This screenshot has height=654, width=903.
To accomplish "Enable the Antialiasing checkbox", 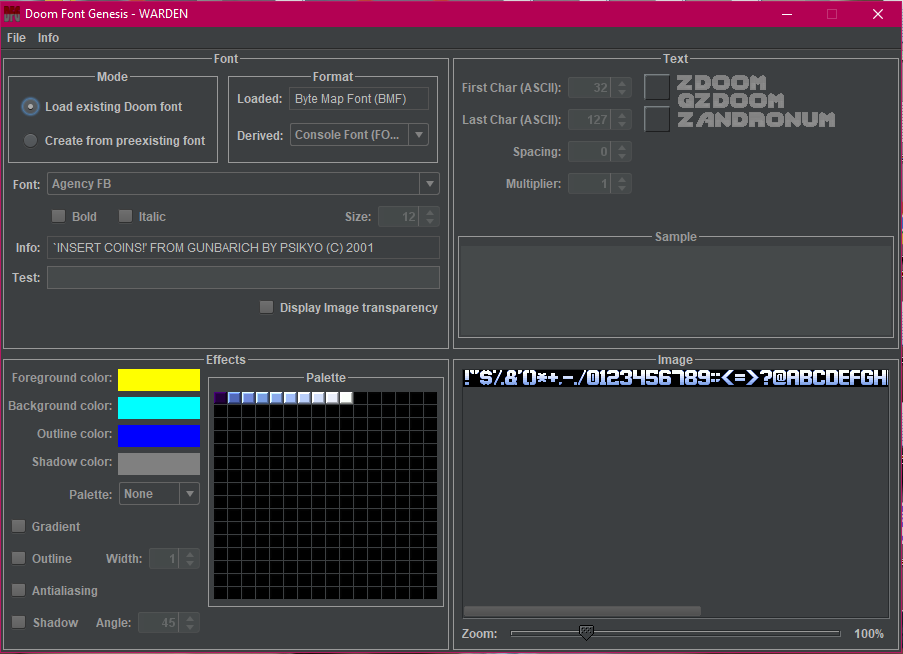I will click(18, 590).
